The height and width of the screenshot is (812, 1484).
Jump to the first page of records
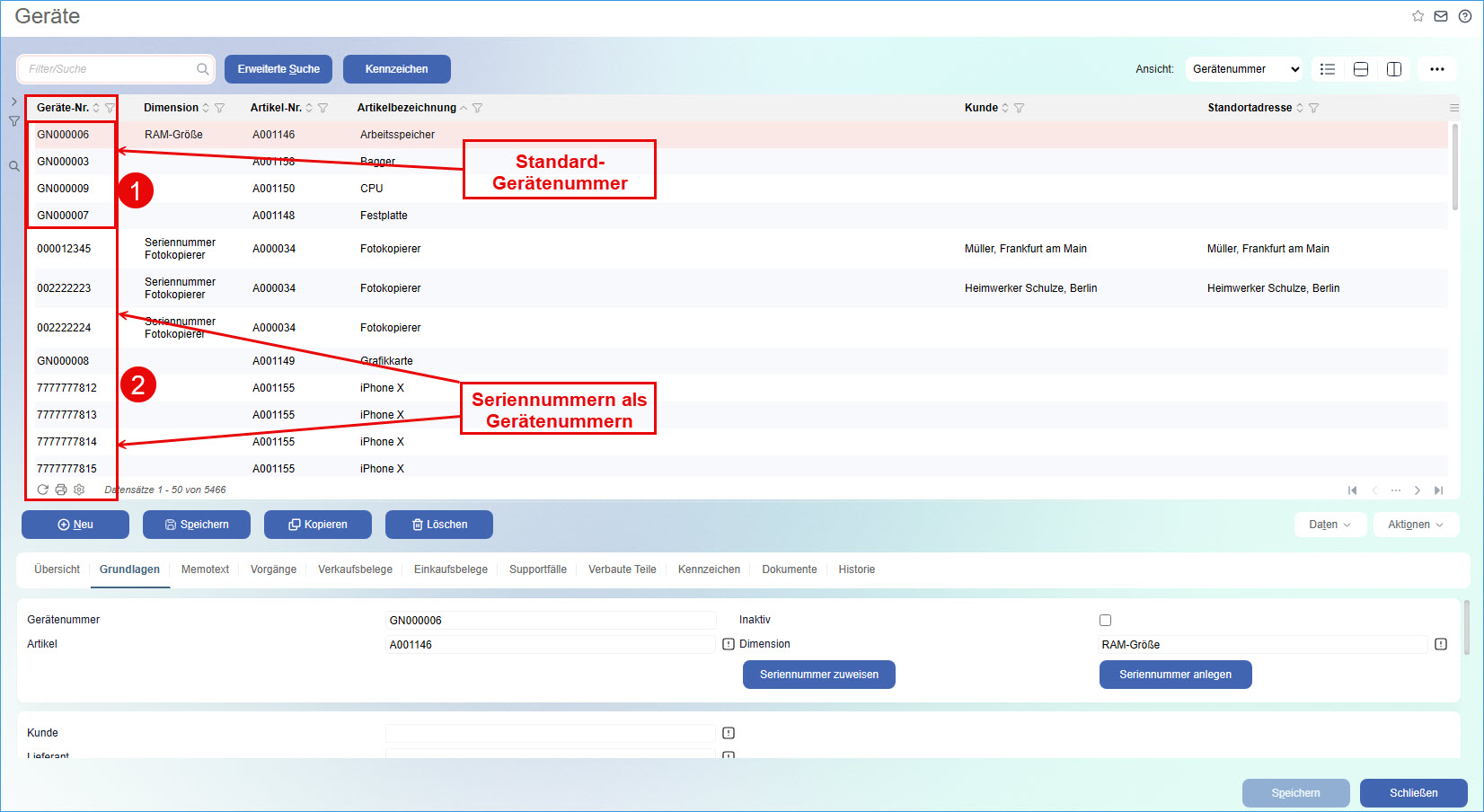click(1352, 490)
